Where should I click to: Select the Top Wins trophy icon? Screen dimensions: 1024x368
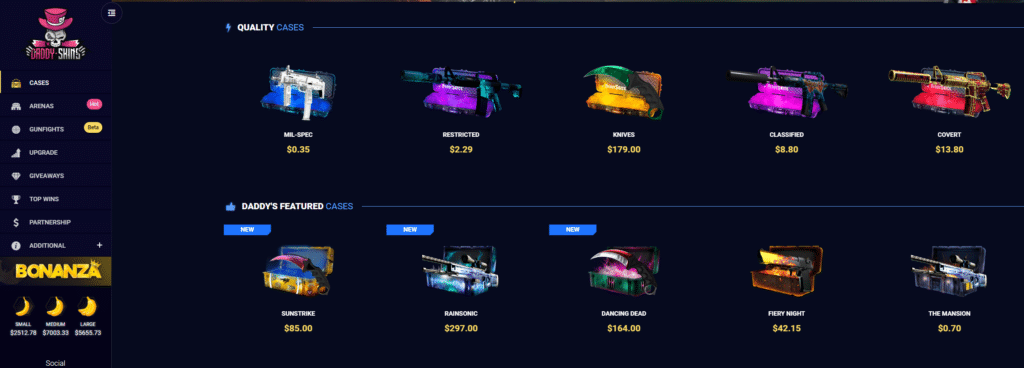[16, 199]
